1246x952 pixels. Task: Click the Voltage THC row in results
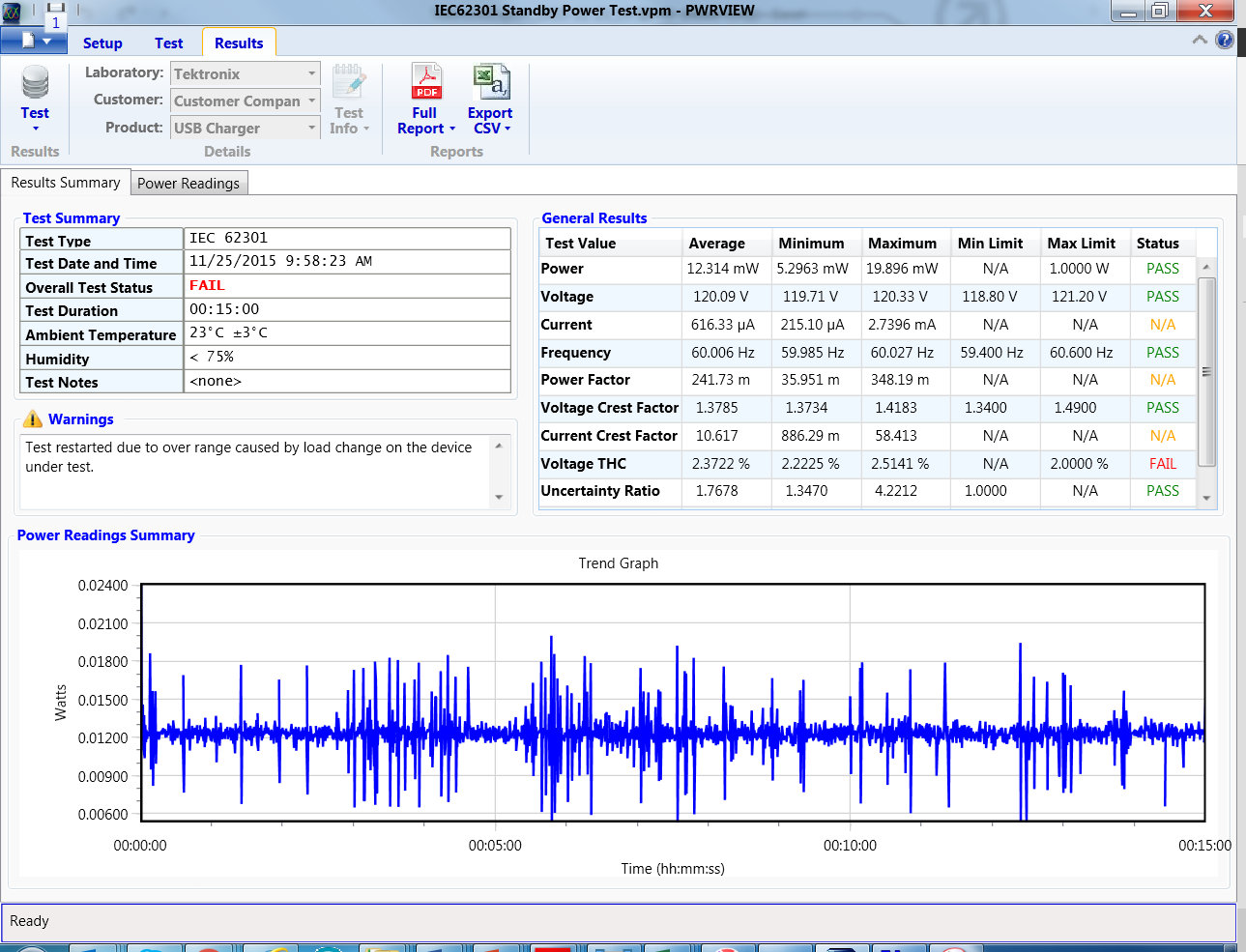(867, 464)
